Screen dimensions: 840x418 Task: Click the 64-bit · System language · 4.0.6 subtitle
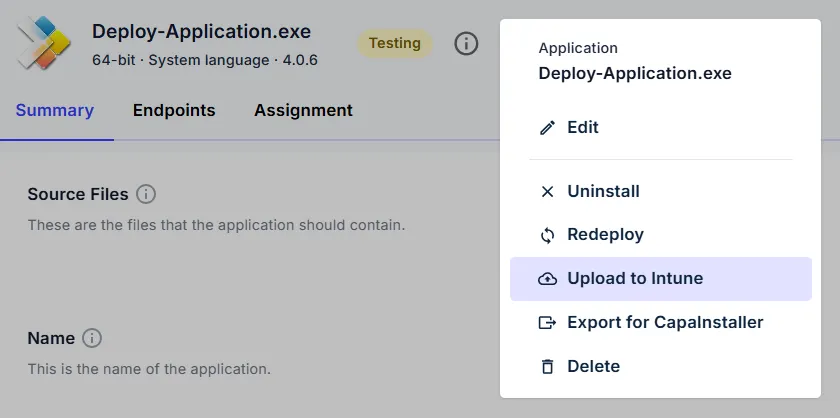205,60
